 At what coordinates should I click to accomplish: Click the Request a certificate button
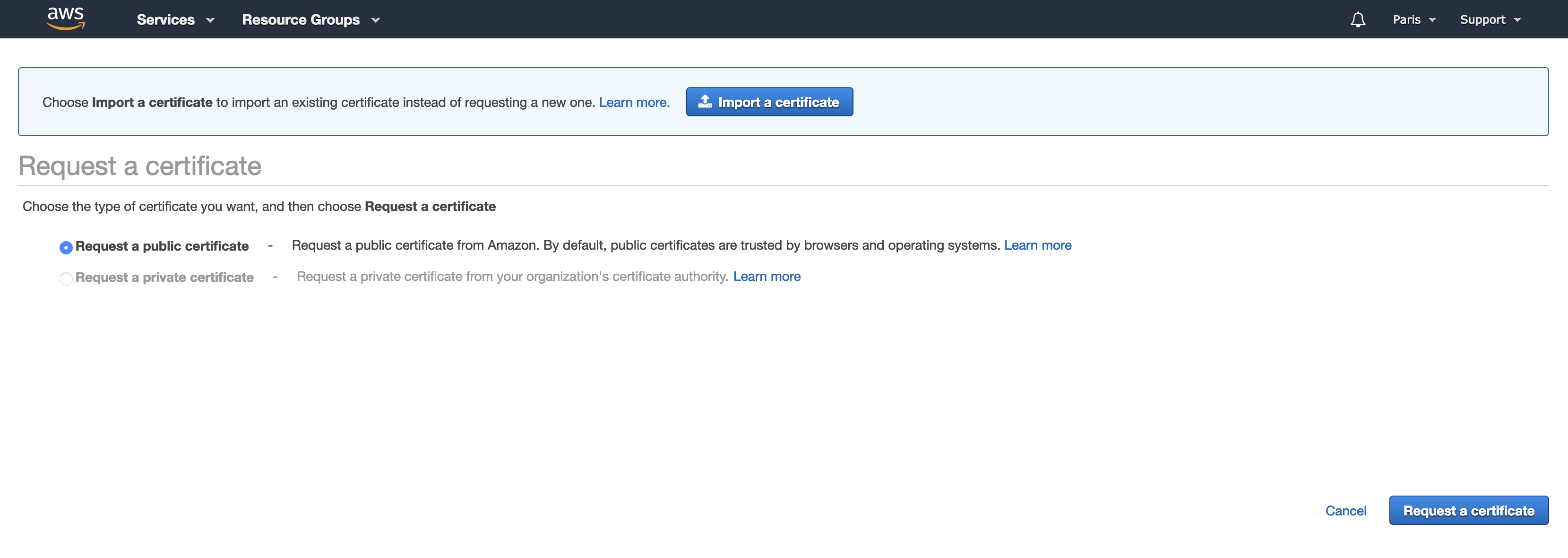point(1468,511)
